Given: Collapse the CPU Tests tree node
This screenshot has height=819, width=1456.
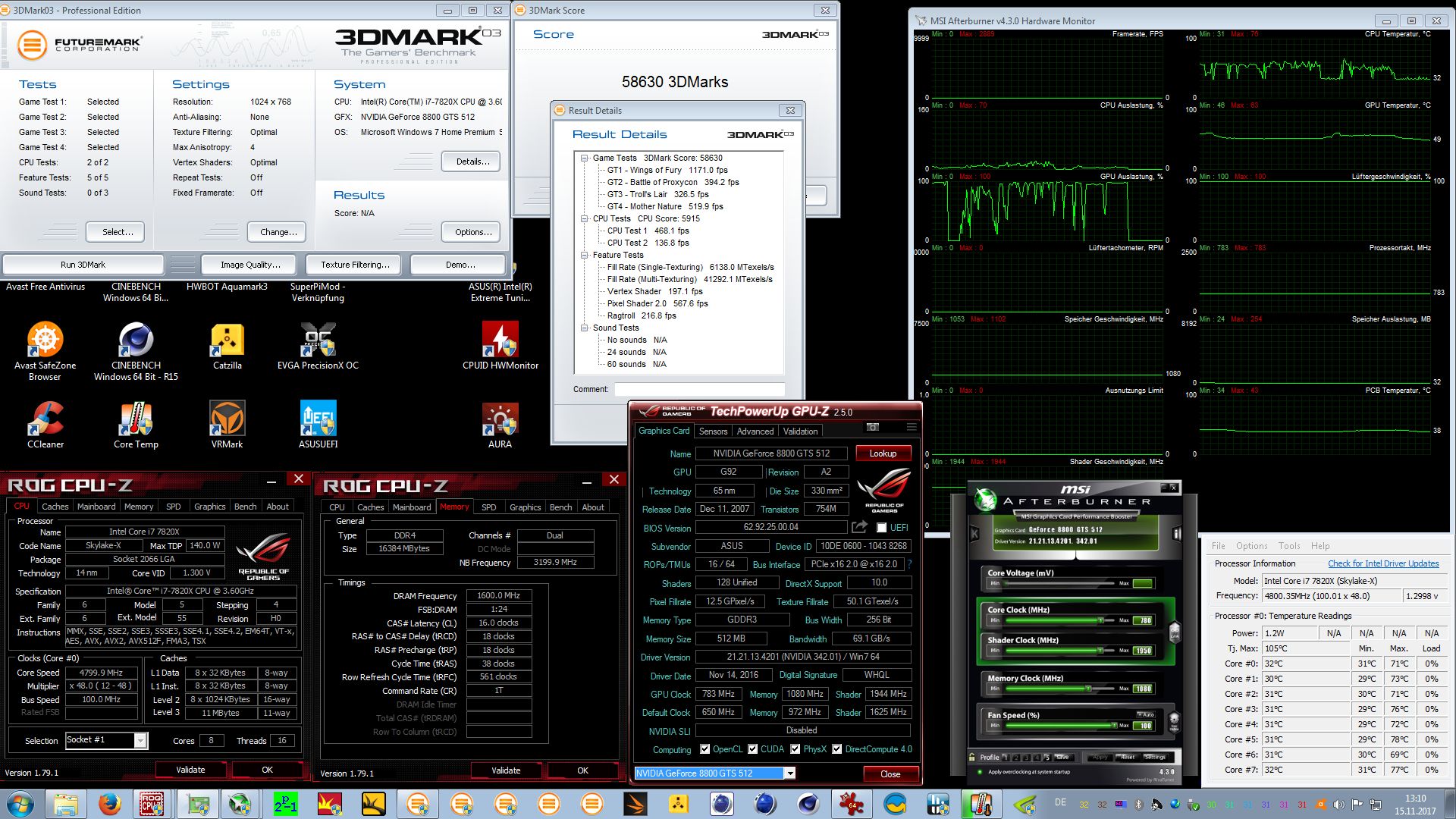Looking at the screenshot, I should click(585, 219).
